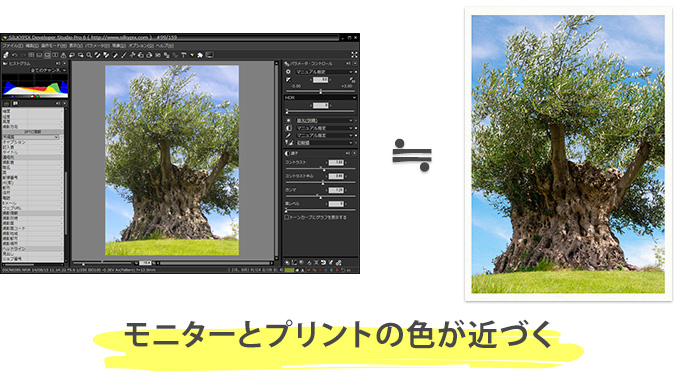Adjust the ガンマ slider
The height and width of the screenshot is (380, 676).
[x=320, y=197]
